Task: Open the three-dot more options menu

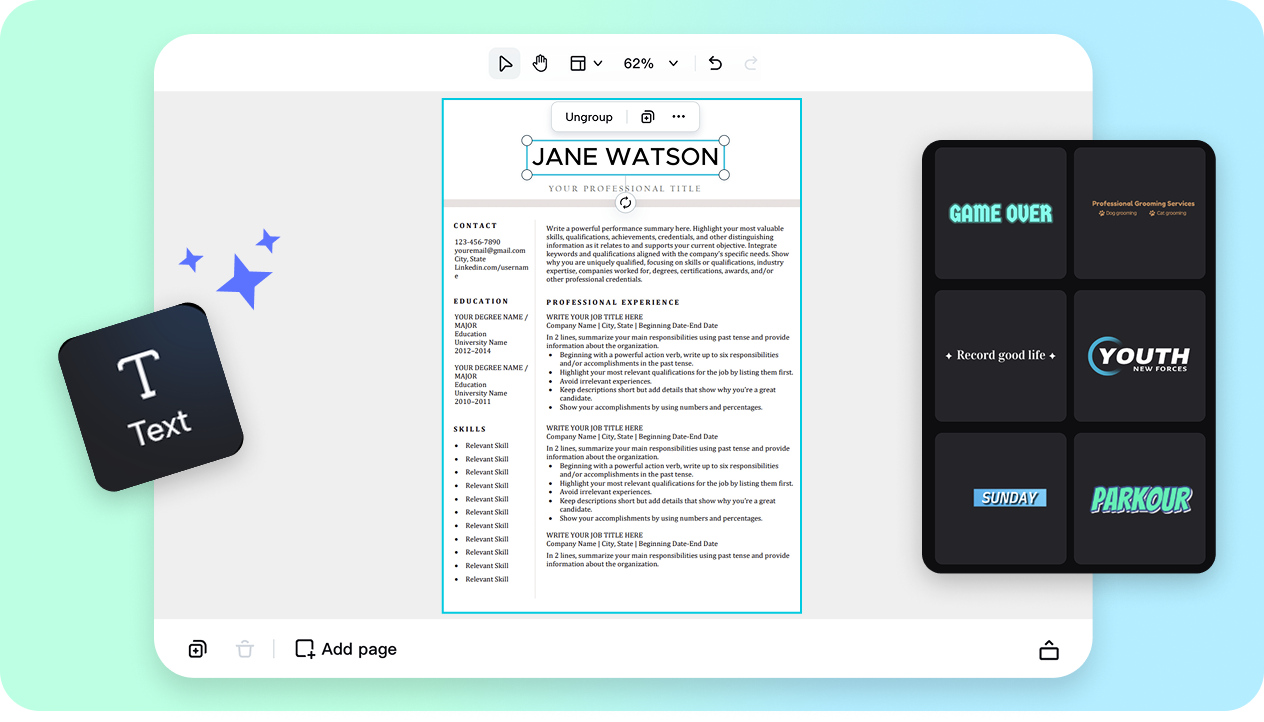Action: 678,116
